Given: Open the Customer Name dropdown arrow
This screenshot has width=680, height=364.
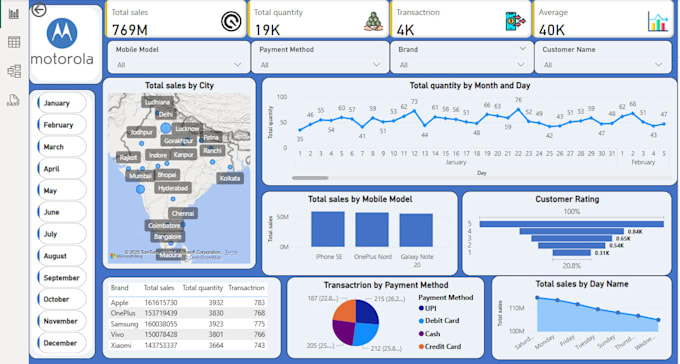Looking at the screenshot, I should point(659,65).
